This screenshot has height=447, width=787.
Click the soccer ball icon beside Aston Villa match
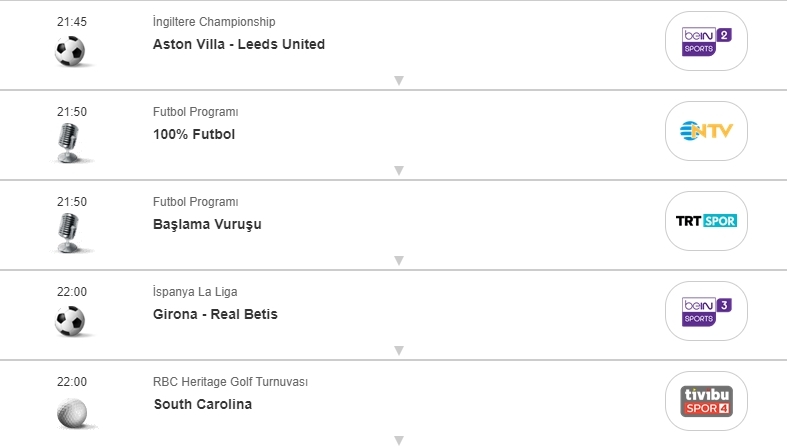click(x=70, y=51)
